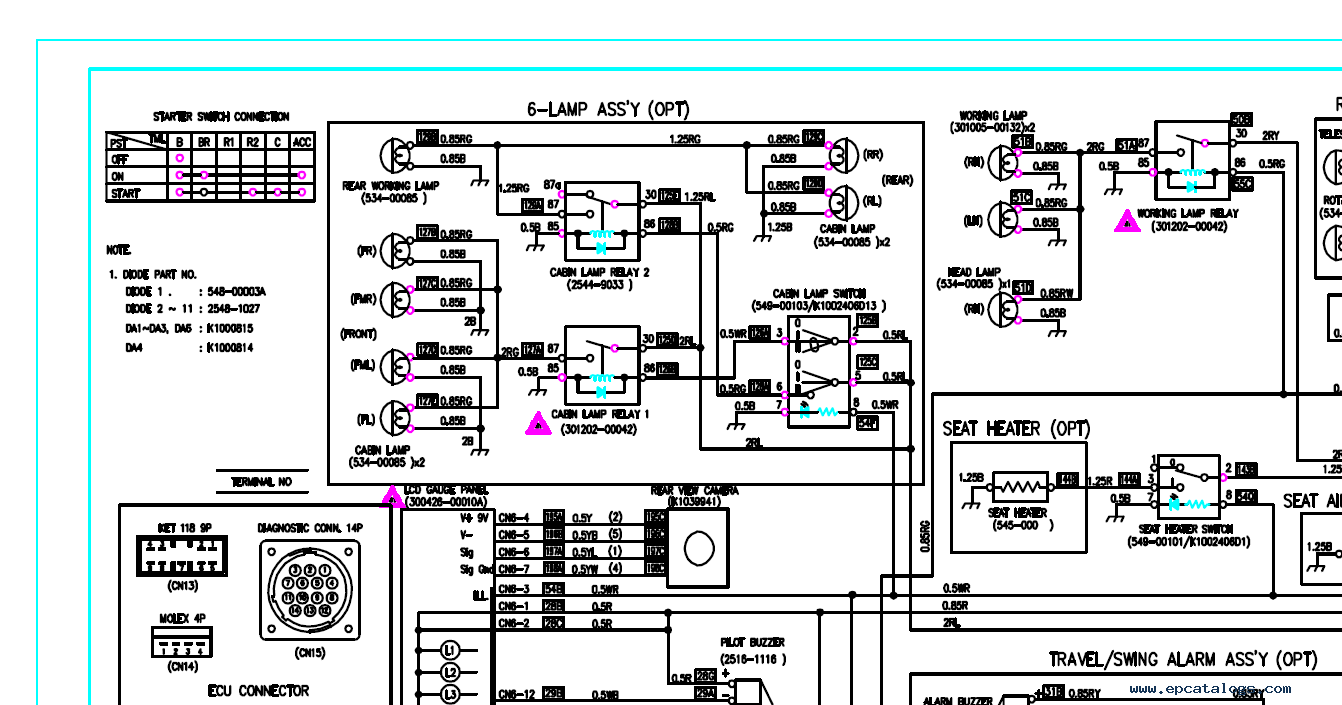Viewport: 1342px width, 705px height.
Task: Select the Cabin Lamp Relay 1 symbol
Action: pos(602,366)
